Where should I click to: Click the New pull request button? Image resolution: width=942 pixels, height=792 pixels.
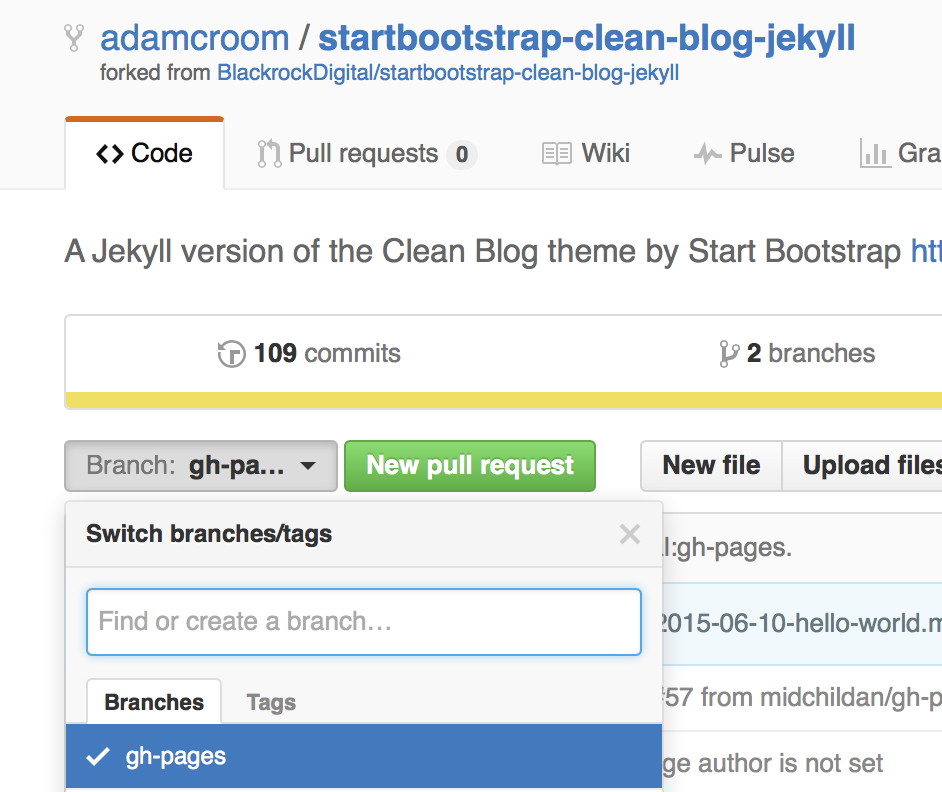click(470, 466)
